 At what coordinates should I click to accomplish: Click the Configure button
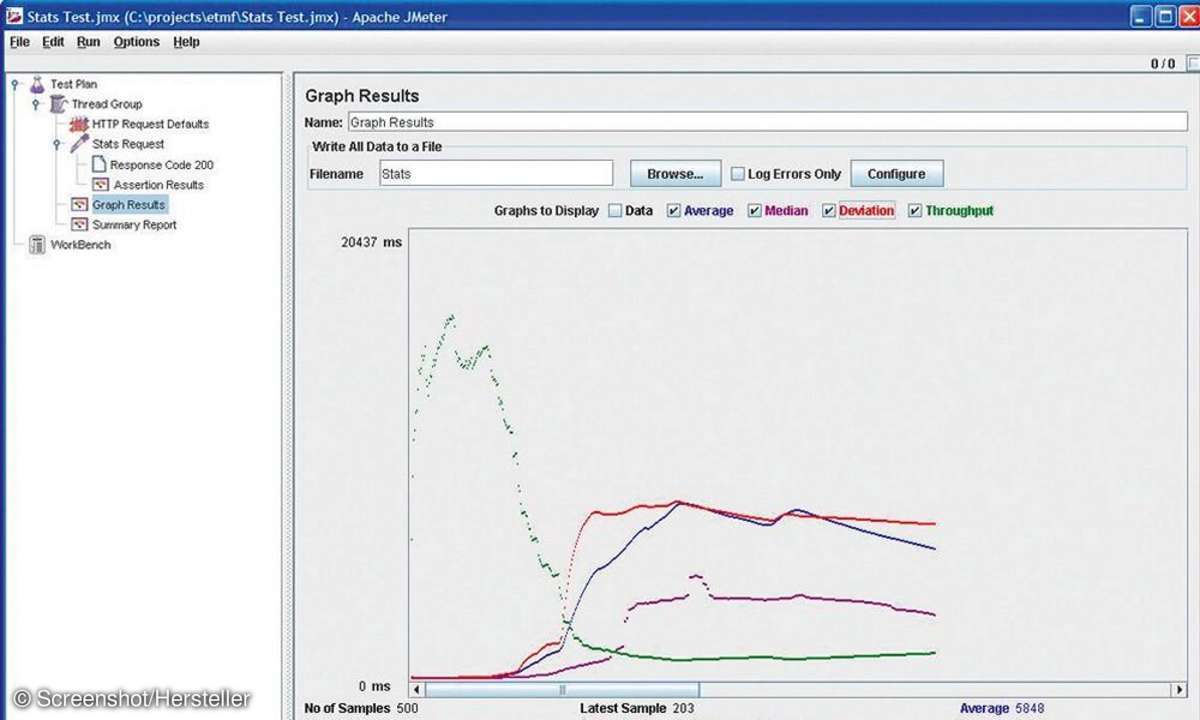point(896,174)
